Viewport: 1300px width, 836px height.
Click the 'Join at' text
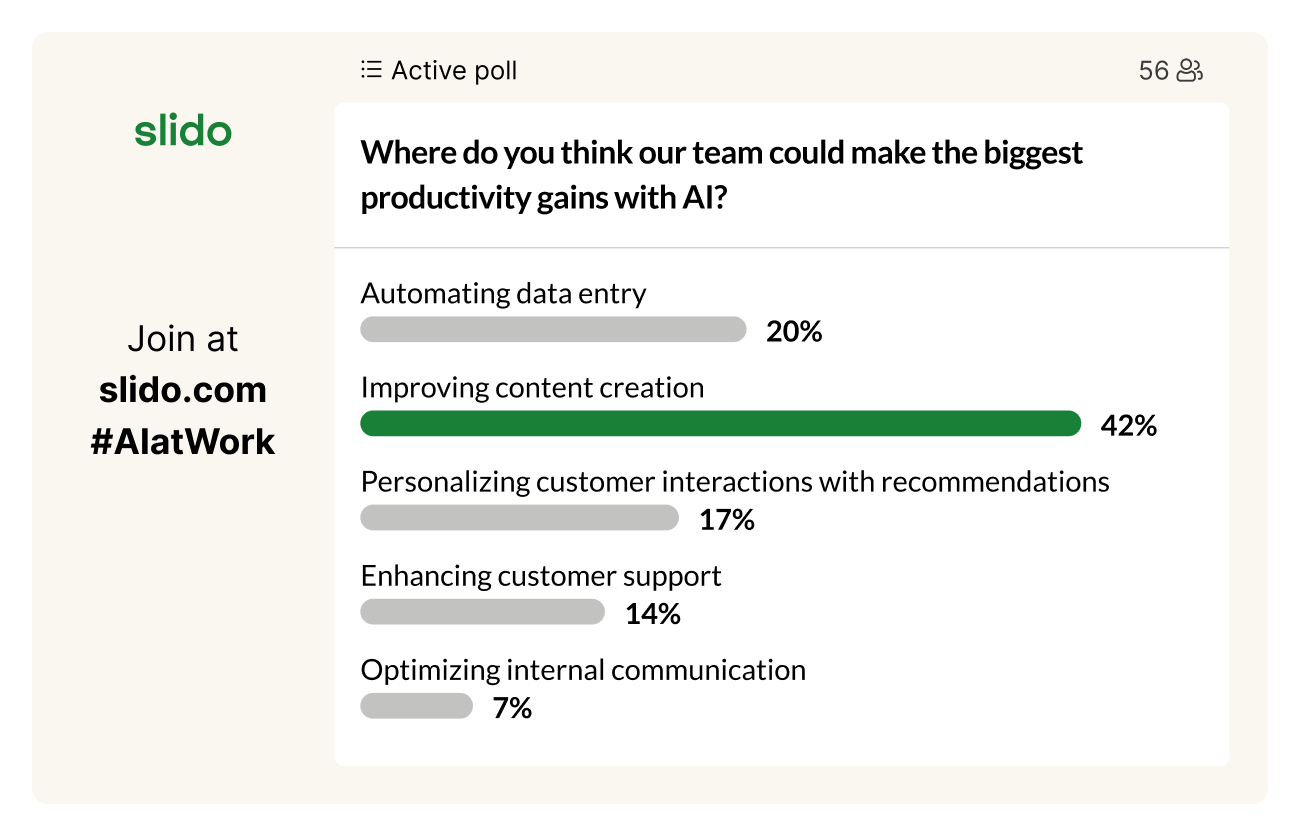(183, 339)
